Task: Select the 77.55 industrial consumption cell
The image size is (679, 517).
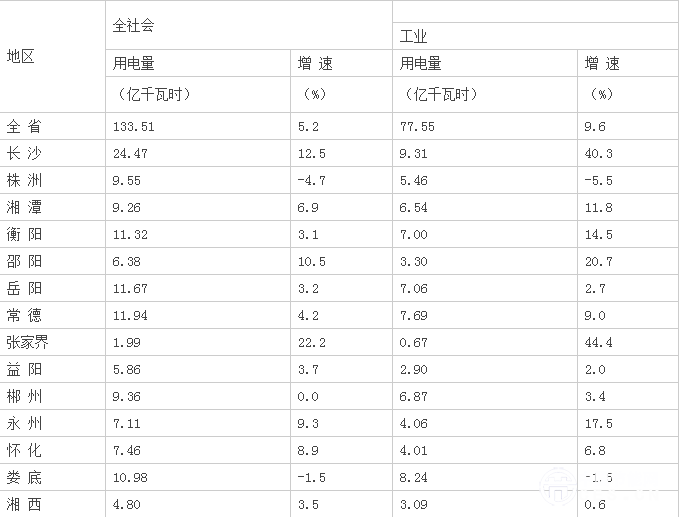Action: pyautogui.click(x=416, y=127)
